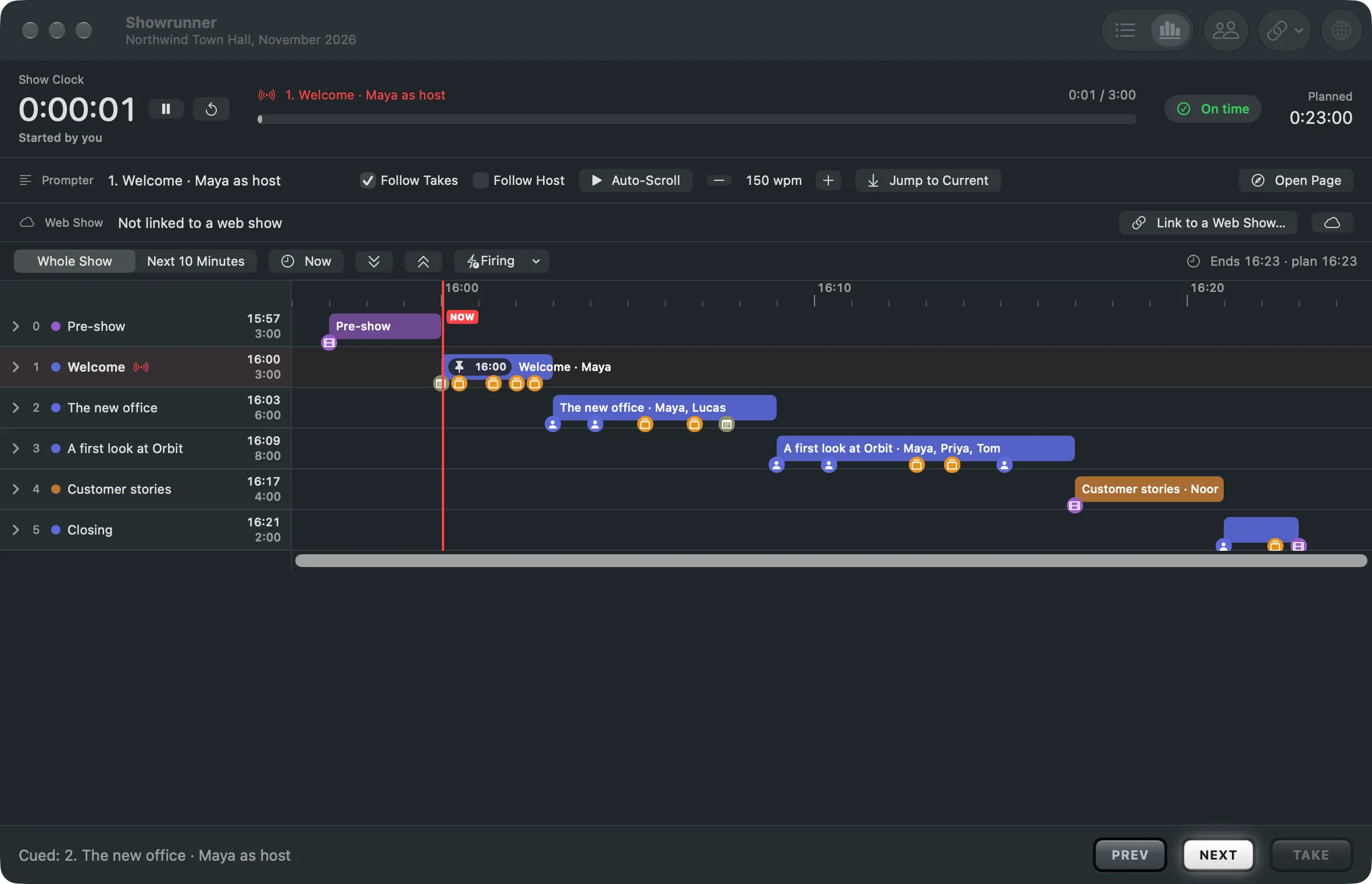1372x884 pixels.
Task: Collapse all segments with double chevron down
Action: tap(374, 261)
